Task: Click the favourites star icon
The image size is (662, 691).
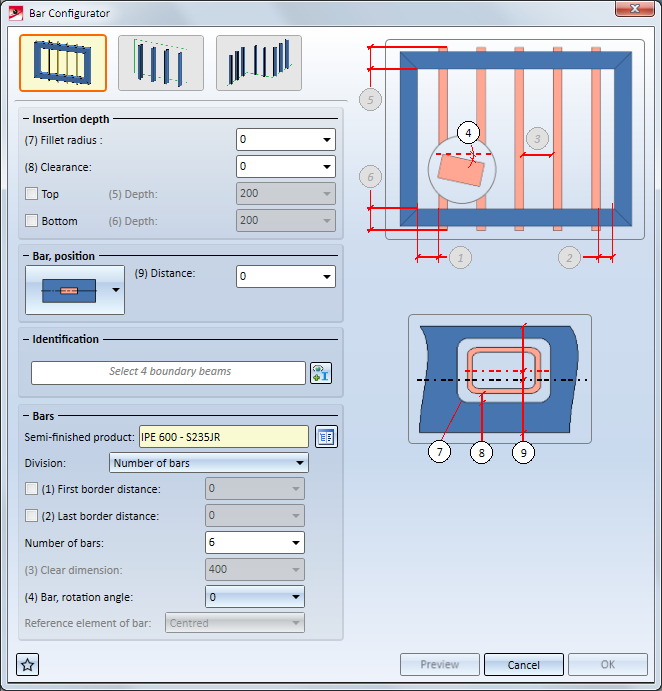Action: pos(27,664)
